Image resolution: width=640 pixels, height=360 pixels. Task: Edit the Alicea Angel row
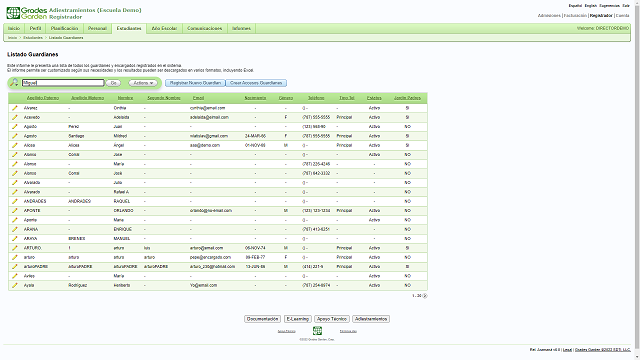[x=15, y=145]
